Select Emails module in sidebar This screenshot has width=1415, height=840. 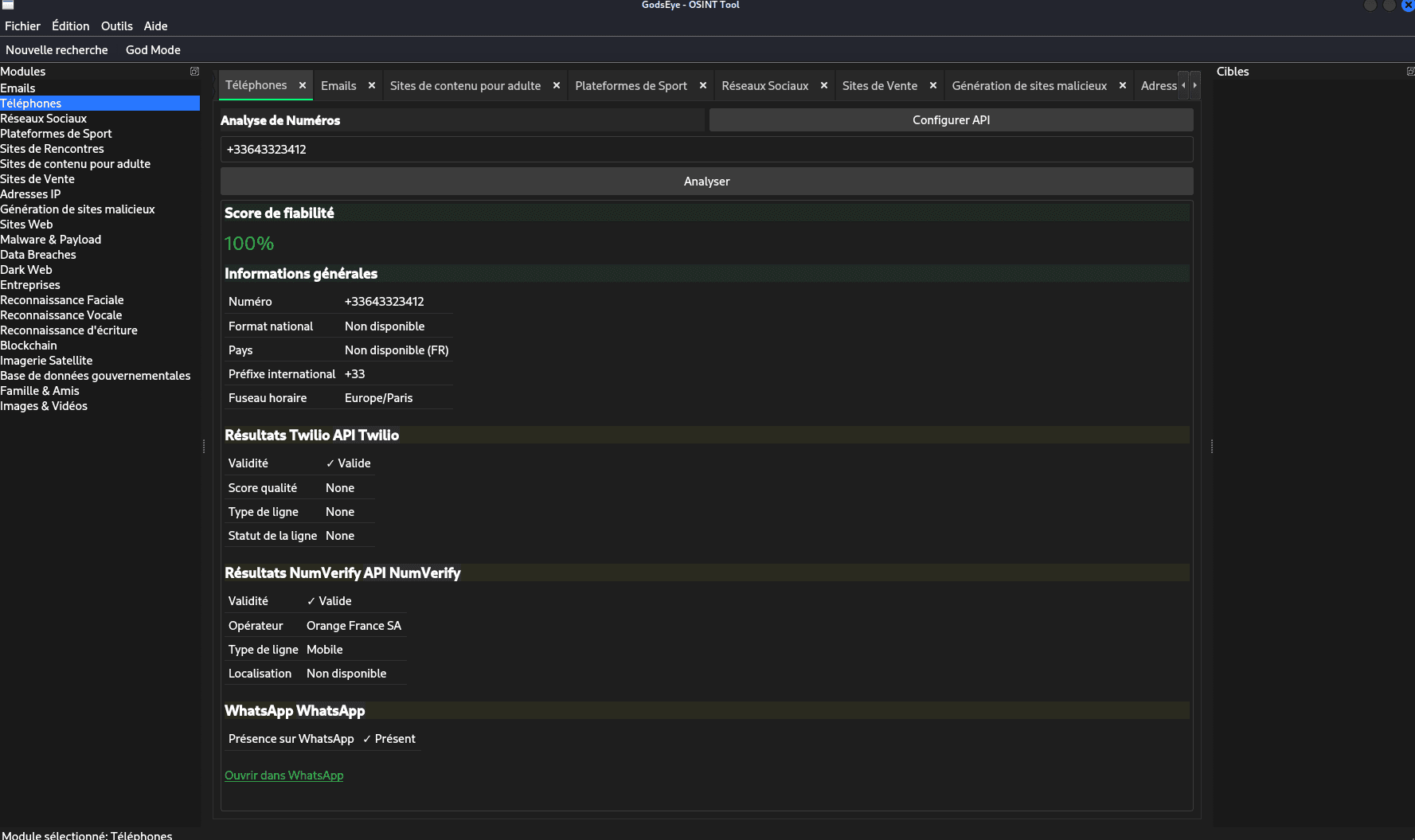(100, 88)
